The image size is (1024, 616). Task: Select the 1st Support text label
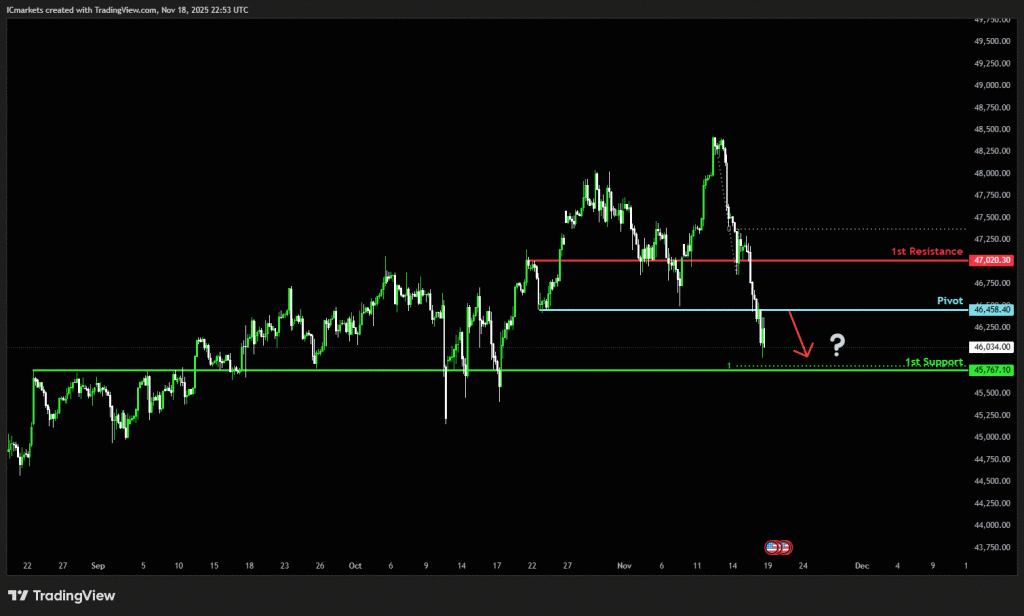(x=933, y=361)
